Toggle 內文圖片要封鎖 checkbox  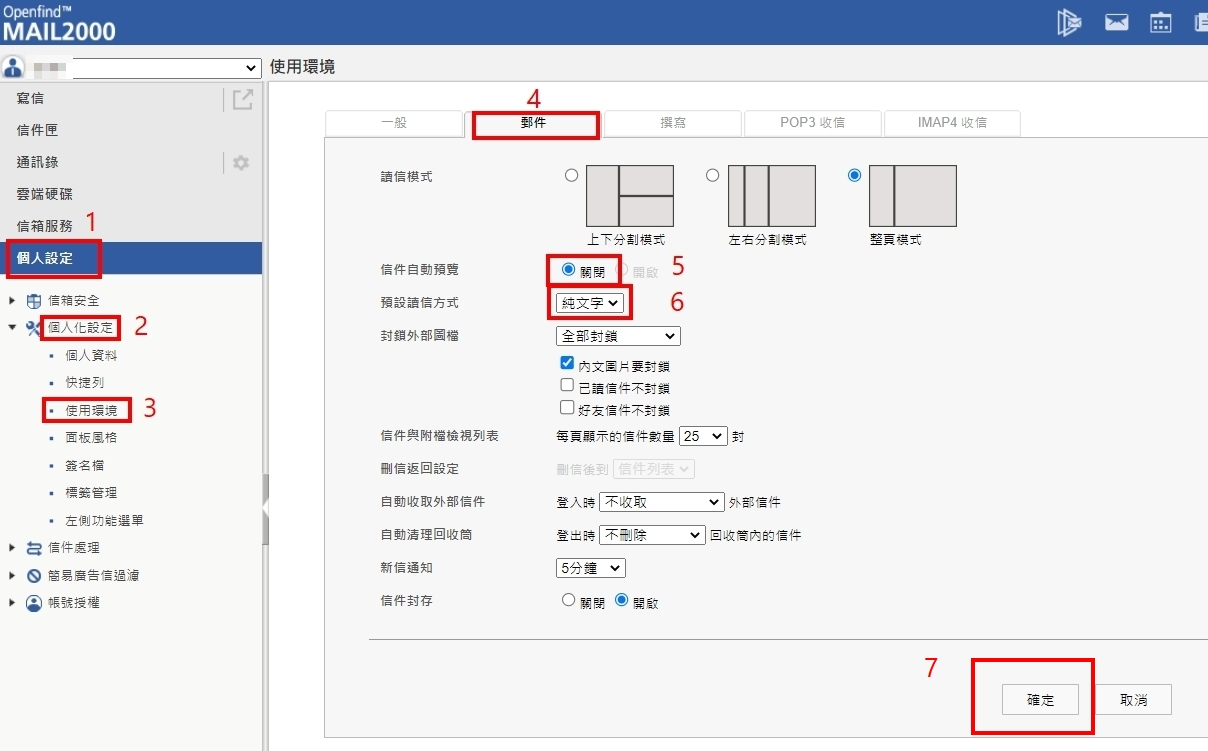(x=567, y=364)
